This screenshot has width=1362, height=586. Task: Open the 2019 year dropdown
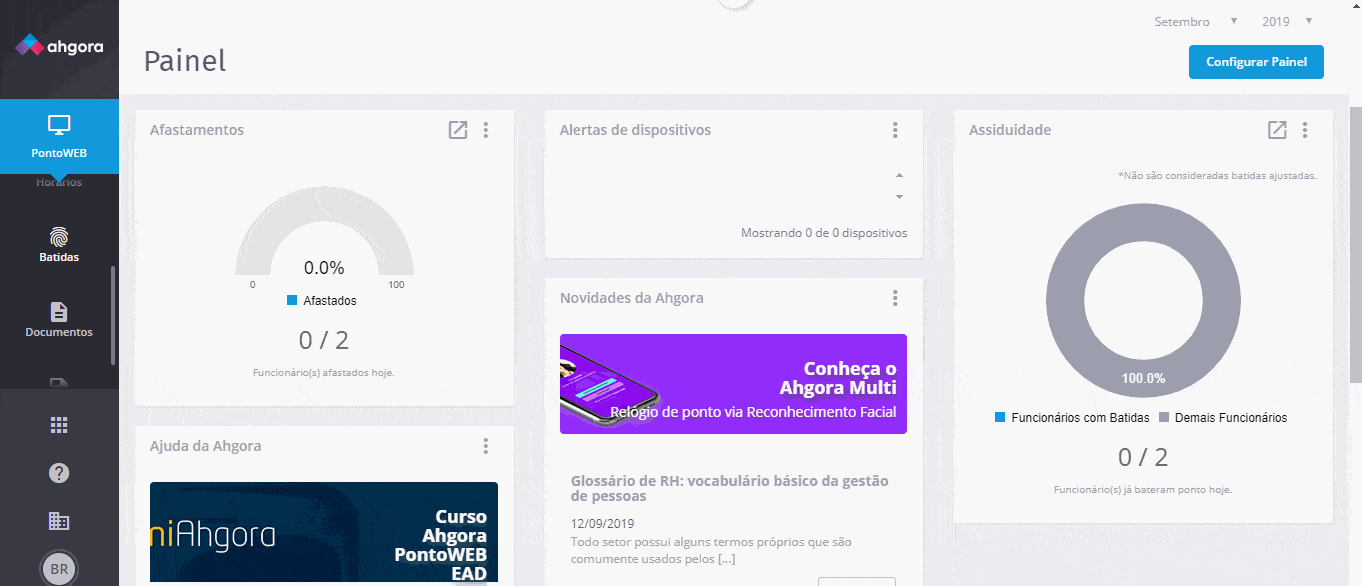[x=1287, y=22]
